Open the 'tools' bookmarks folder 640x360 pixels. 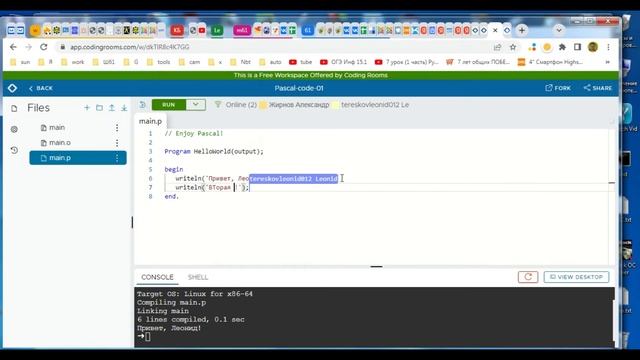point(158,62)
